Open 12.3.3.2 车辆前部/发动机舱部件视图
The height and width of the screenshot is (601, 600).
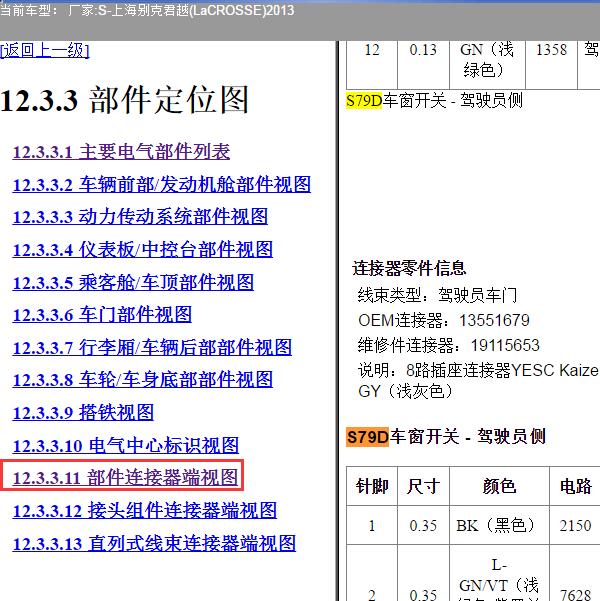pos(162,184)
